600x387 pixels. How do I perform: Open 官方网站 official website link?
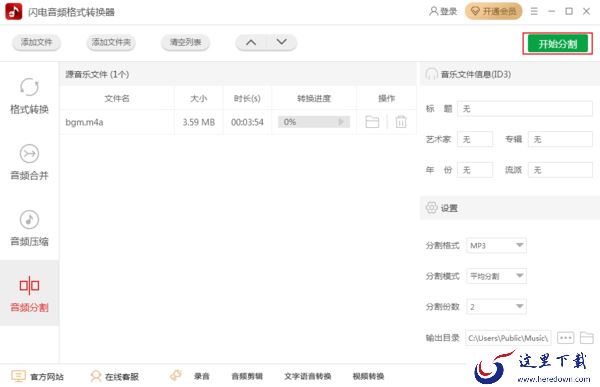pyautogui.click(x=47, y=377)
